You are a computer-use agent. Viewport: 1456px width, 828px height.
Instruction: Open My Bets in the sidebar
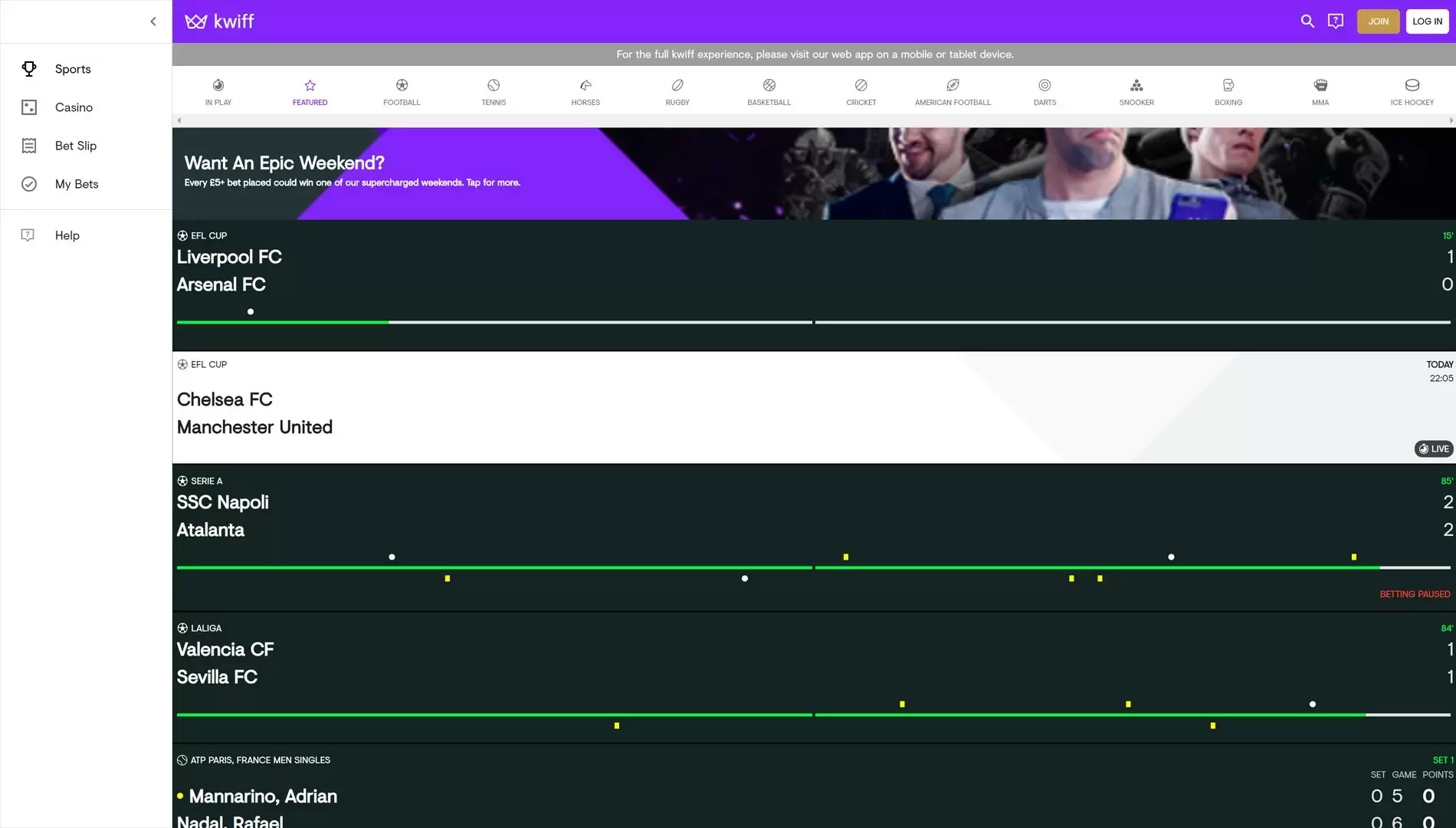click(x=86, y=184)
